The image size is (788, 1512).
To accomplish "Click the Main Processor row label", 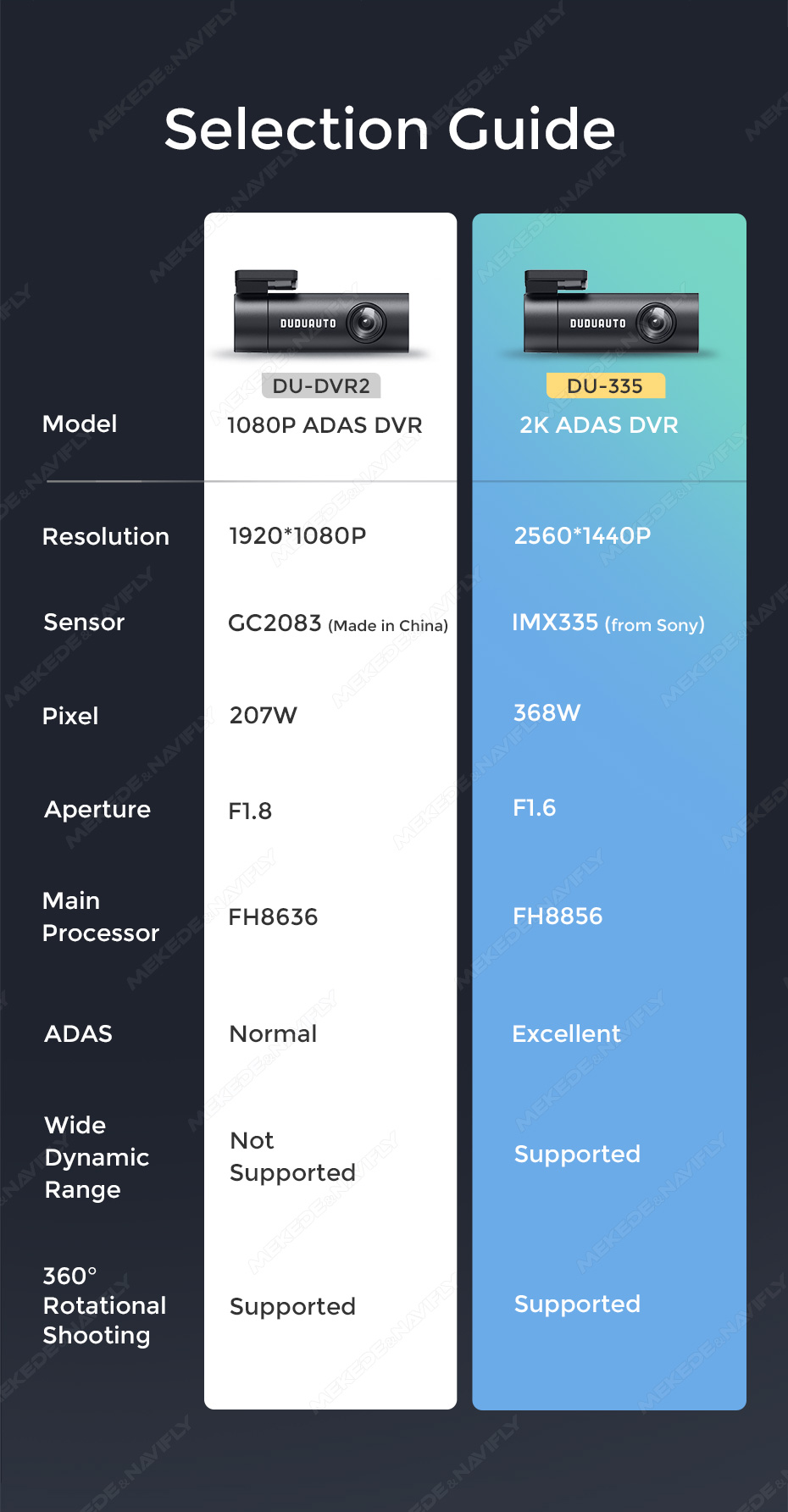I will coord(101,917).
